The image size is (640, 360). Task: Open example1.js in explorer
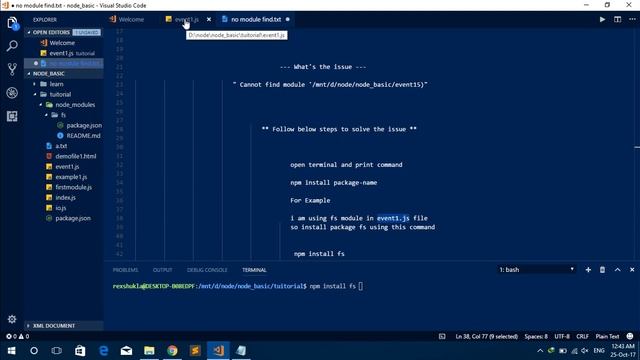[71, 177]
